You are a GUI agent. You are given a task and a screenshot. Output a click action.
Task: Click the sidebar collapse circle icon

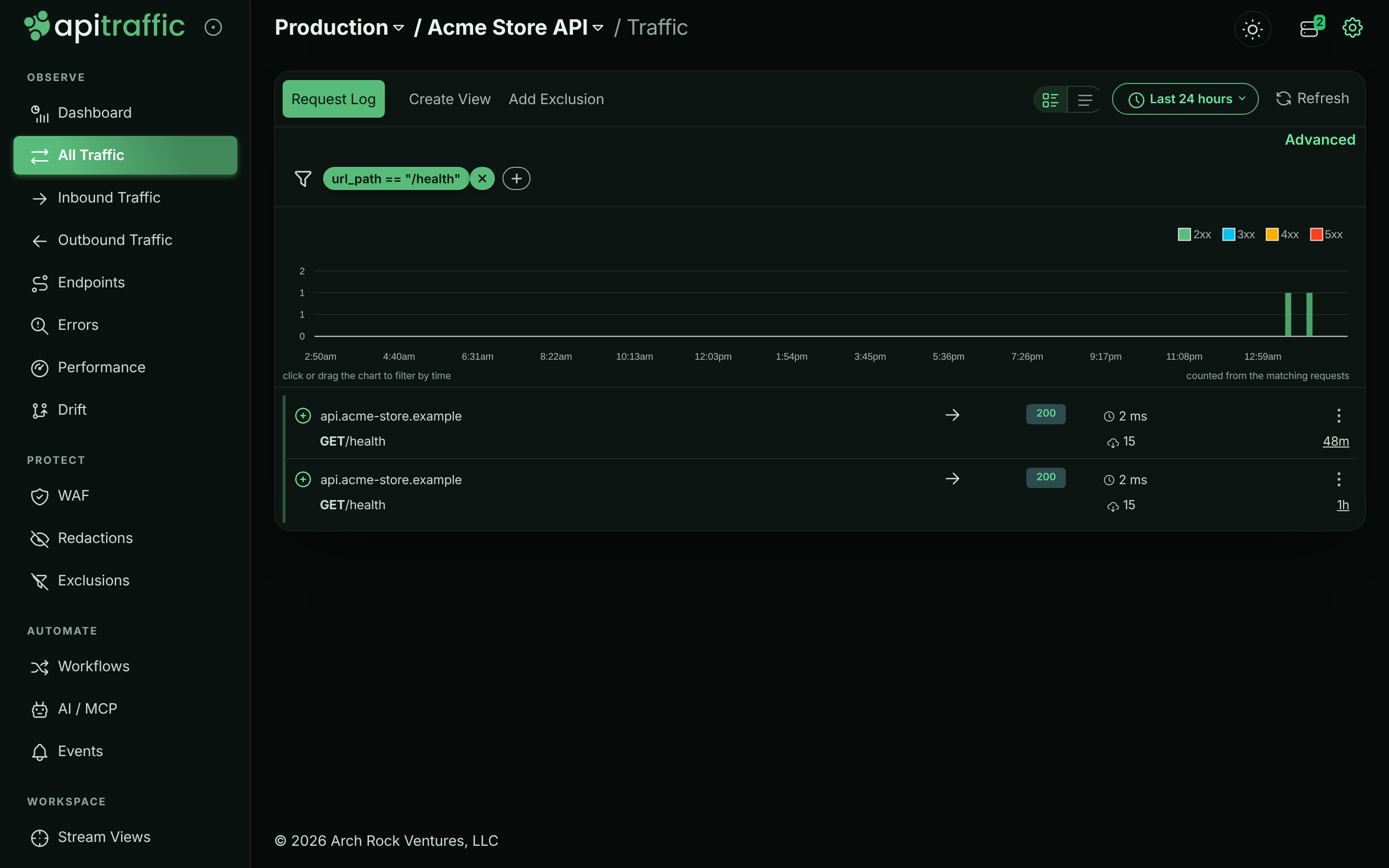click(213, 27)
